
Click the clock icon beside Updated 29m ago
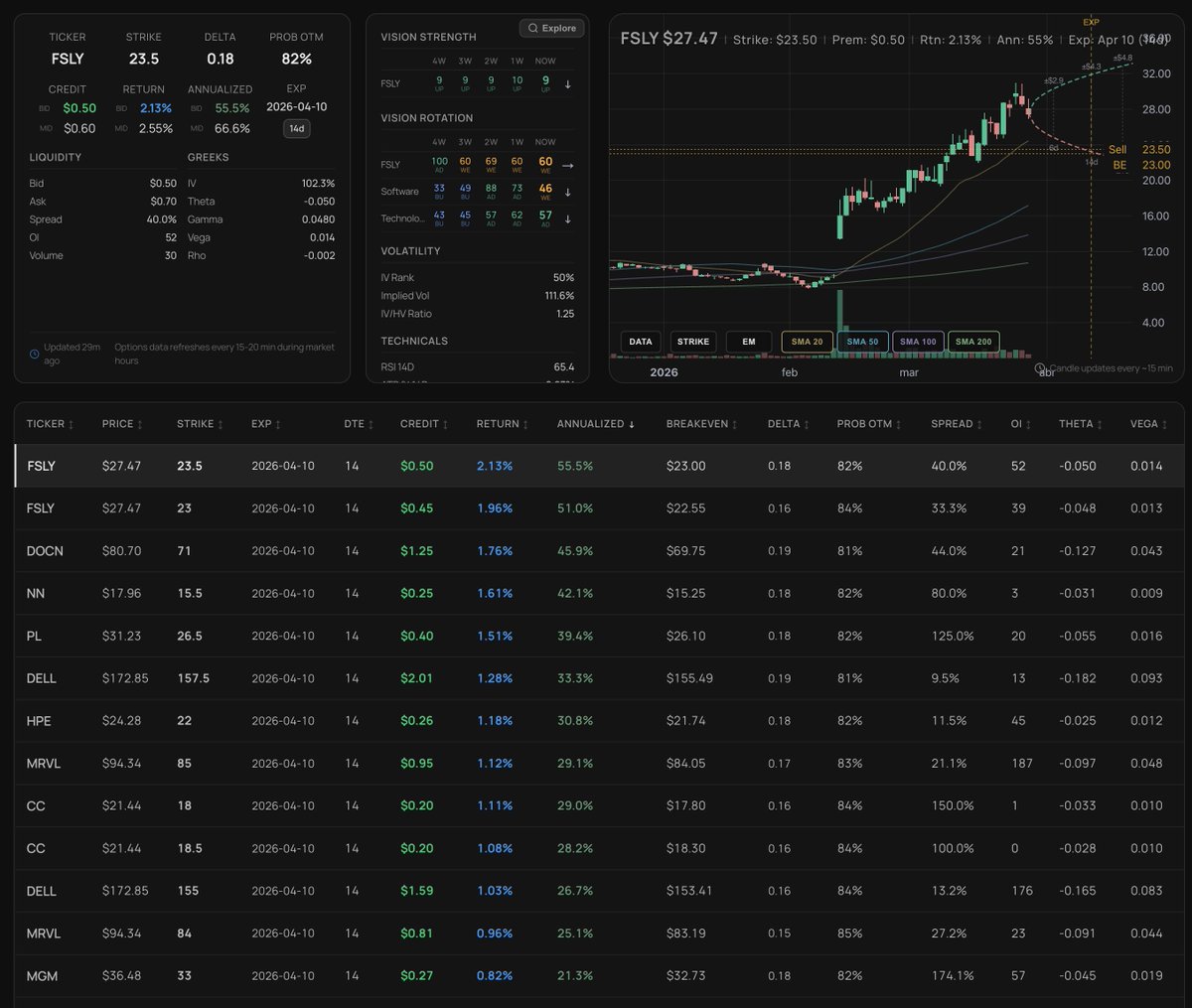point(35,355)
